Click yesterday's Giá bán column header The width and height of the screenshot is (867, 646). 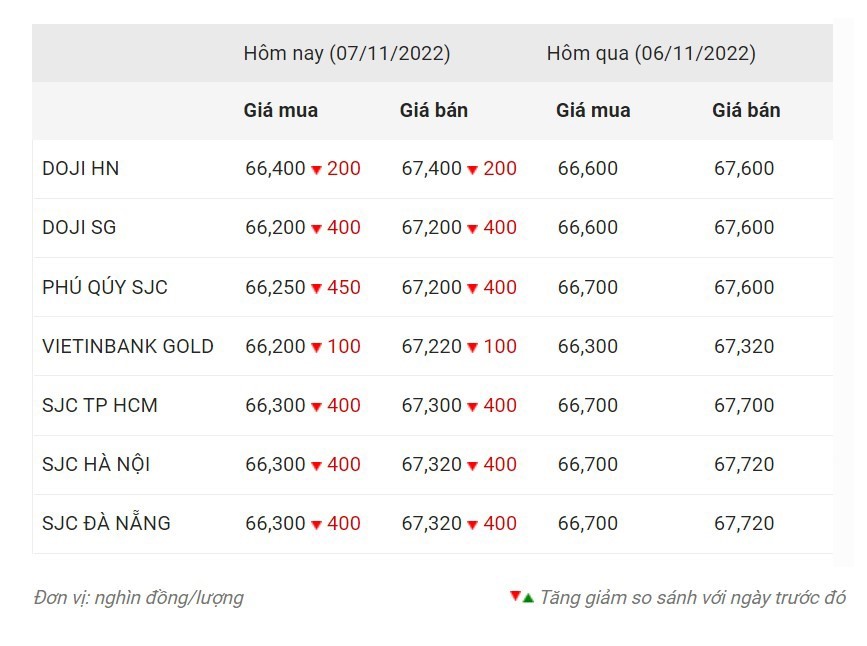coord(746,110)
